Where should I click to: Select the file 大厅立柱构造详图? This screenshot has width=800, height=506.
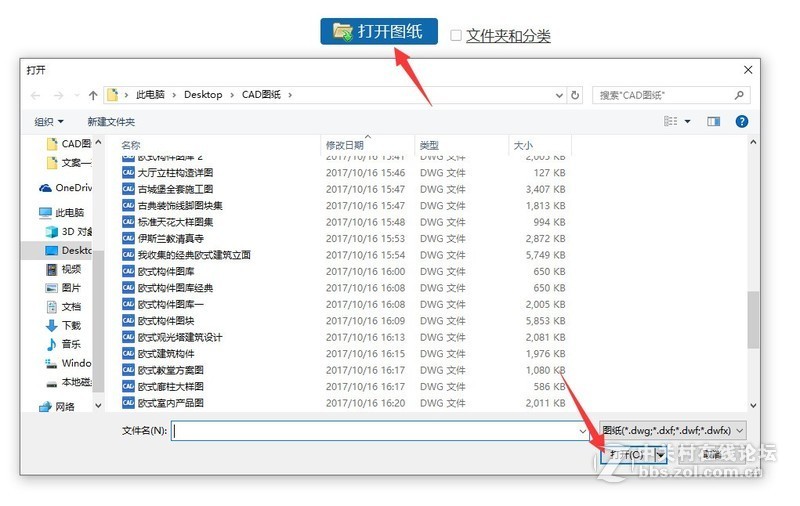175,173
